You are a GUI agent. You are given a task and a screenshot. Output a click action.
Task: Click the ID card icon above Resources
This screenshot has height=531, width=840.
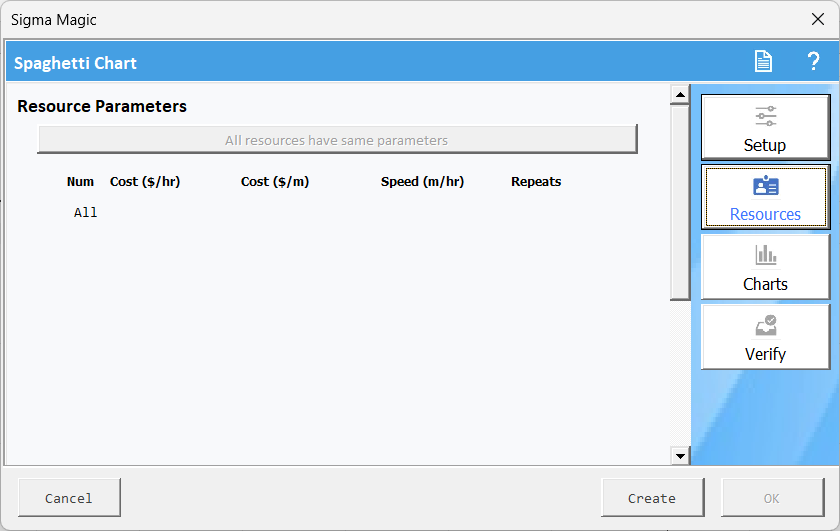click(x=765, y=187)
